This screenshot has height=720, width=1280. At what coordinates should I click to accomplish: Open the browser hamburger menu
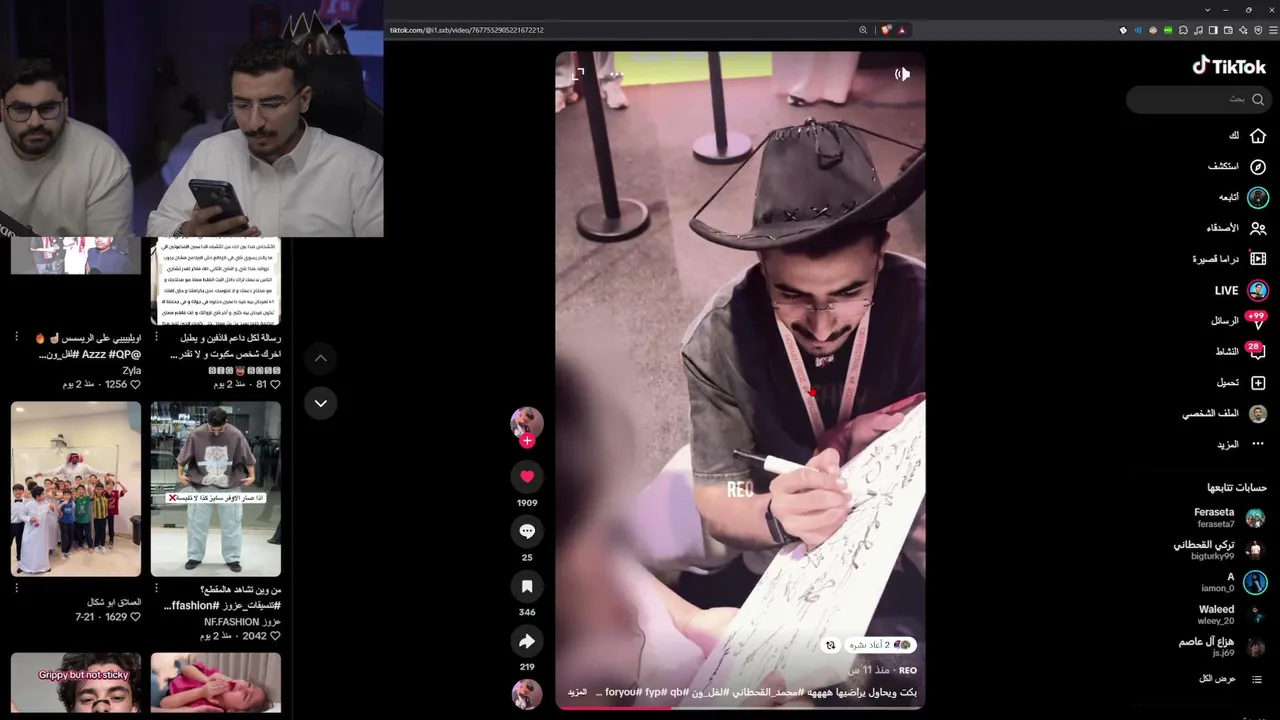click(1272, 30)
